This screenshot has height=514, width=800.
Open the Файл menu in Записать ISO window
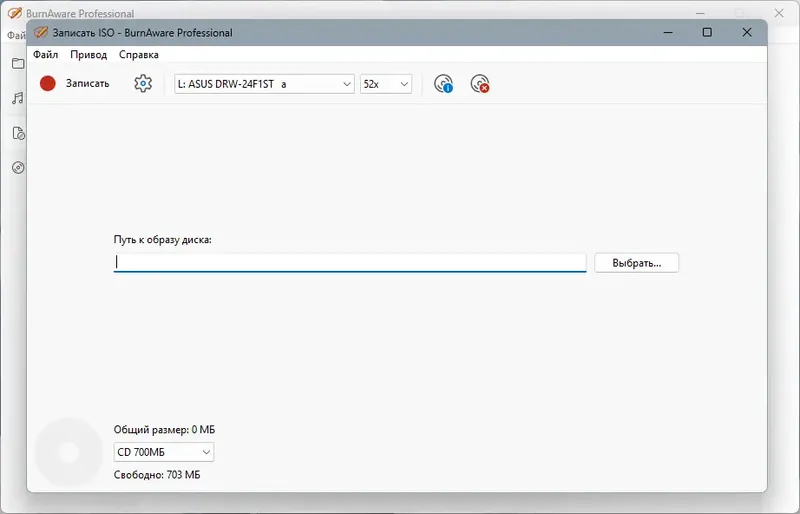tap(45, 55)
